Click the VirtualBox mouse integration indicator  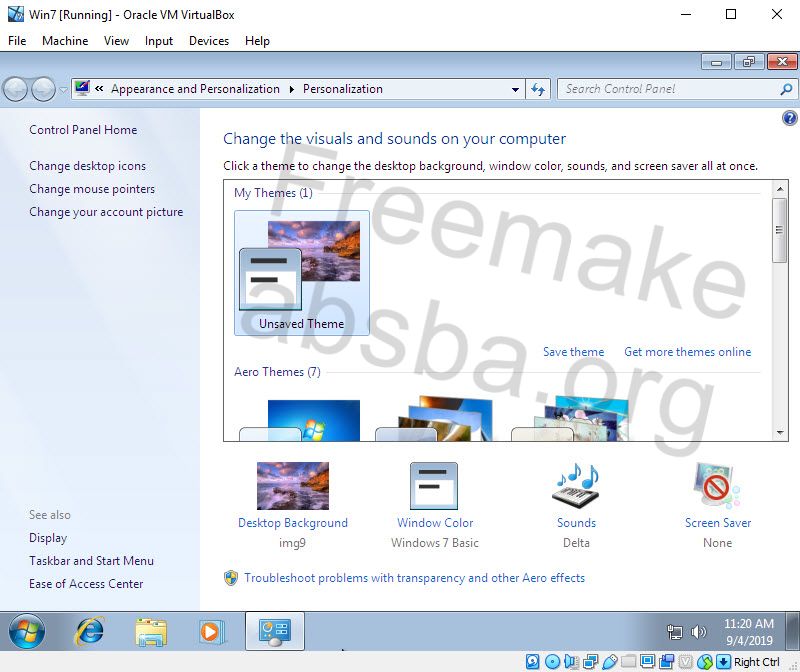tap(705, 662)
